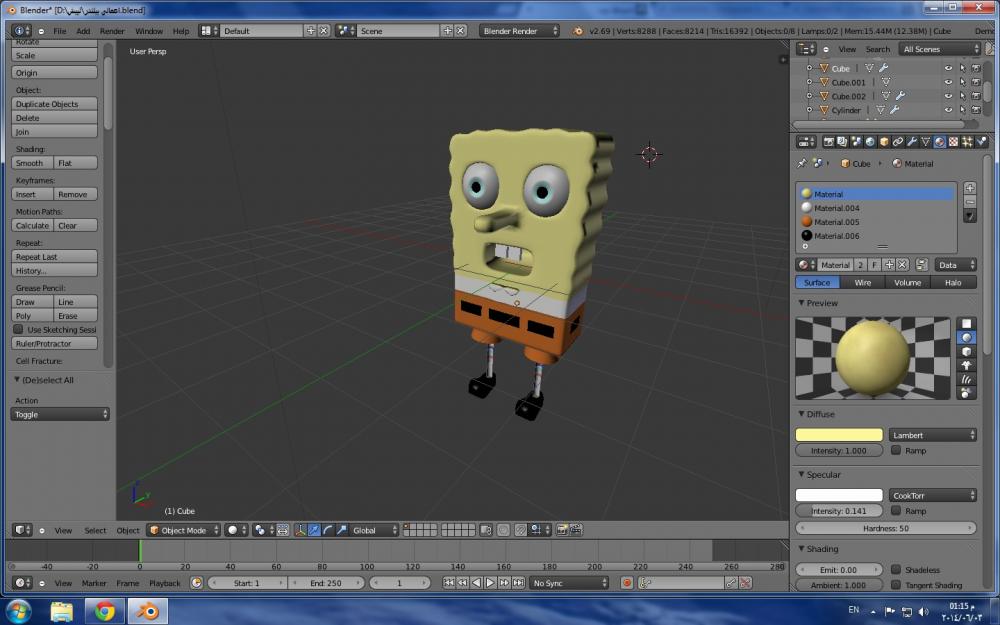Open the Render properties camera icon

(828, 142)
